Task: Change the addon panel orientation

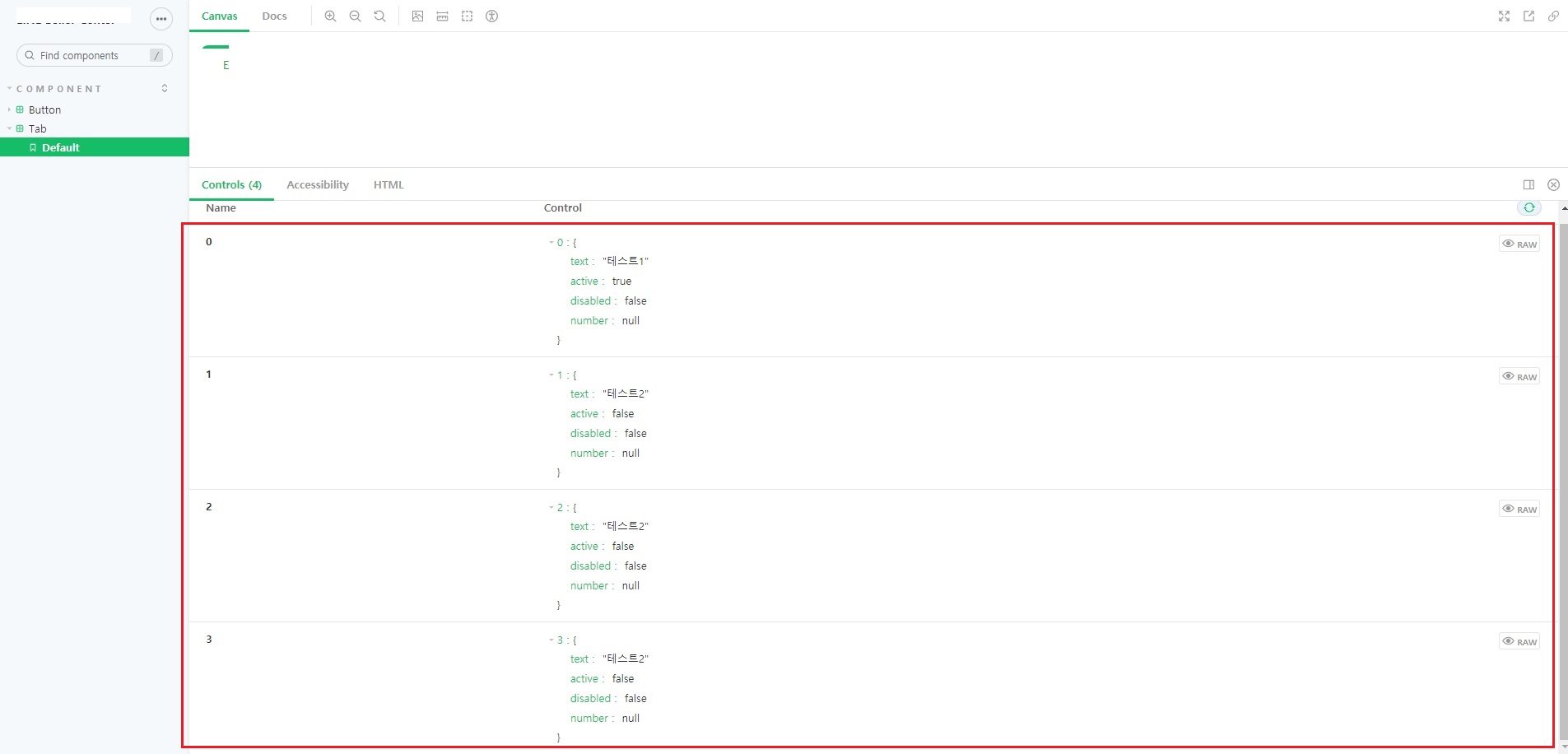Action: (x=1528, y=185)
